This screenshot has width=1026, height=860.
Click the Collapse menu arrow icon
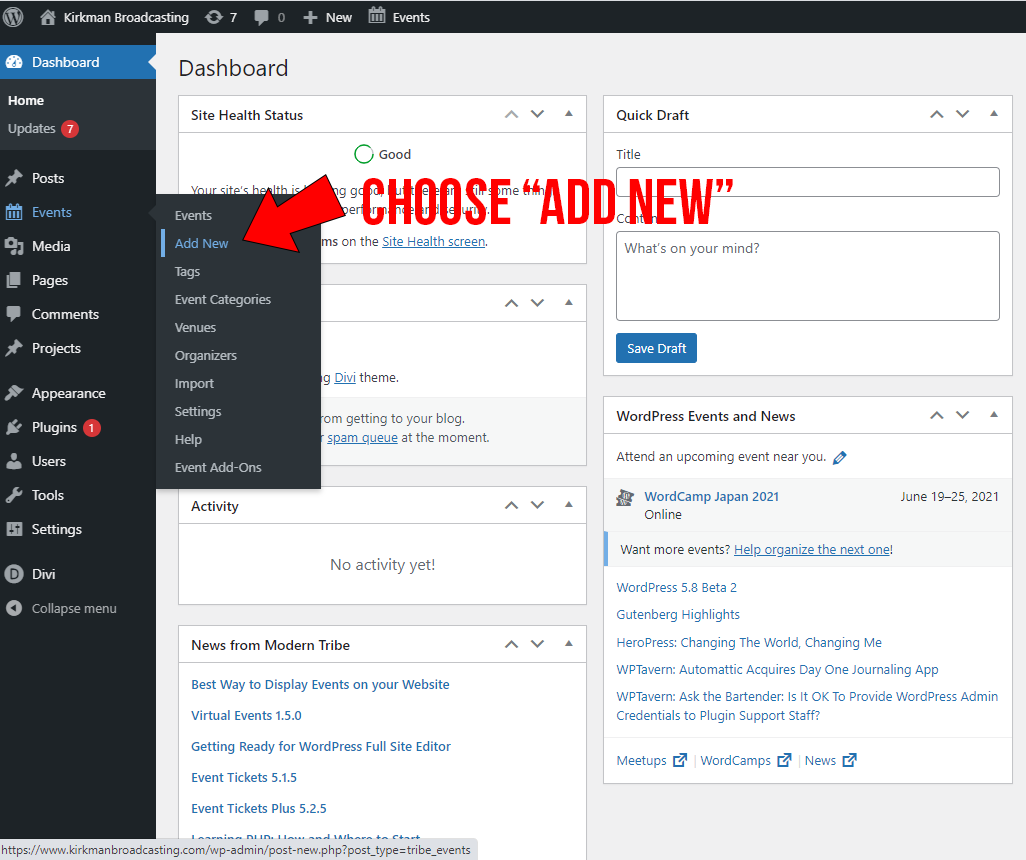(14, 608)
